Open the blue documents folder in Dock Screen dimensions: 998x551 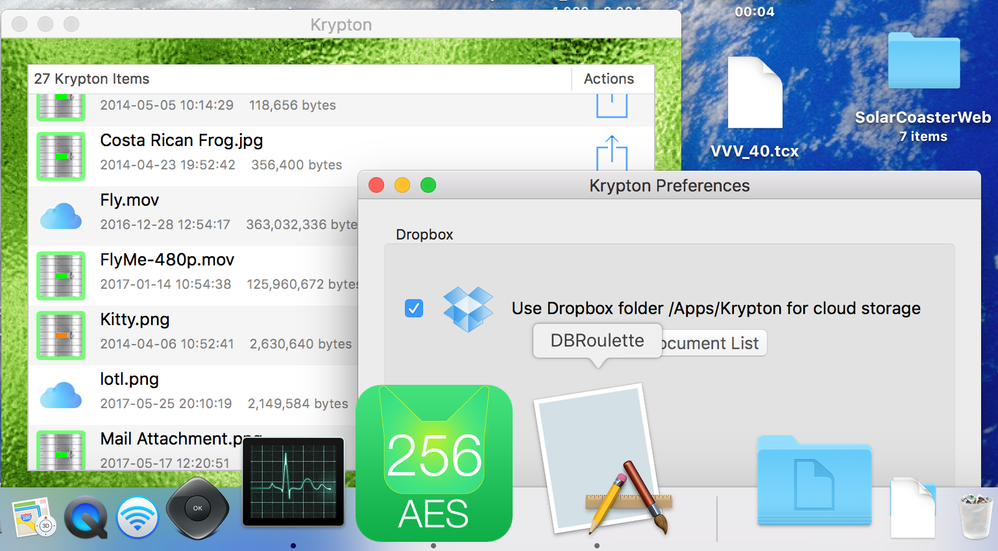click(x=814, y=481)
